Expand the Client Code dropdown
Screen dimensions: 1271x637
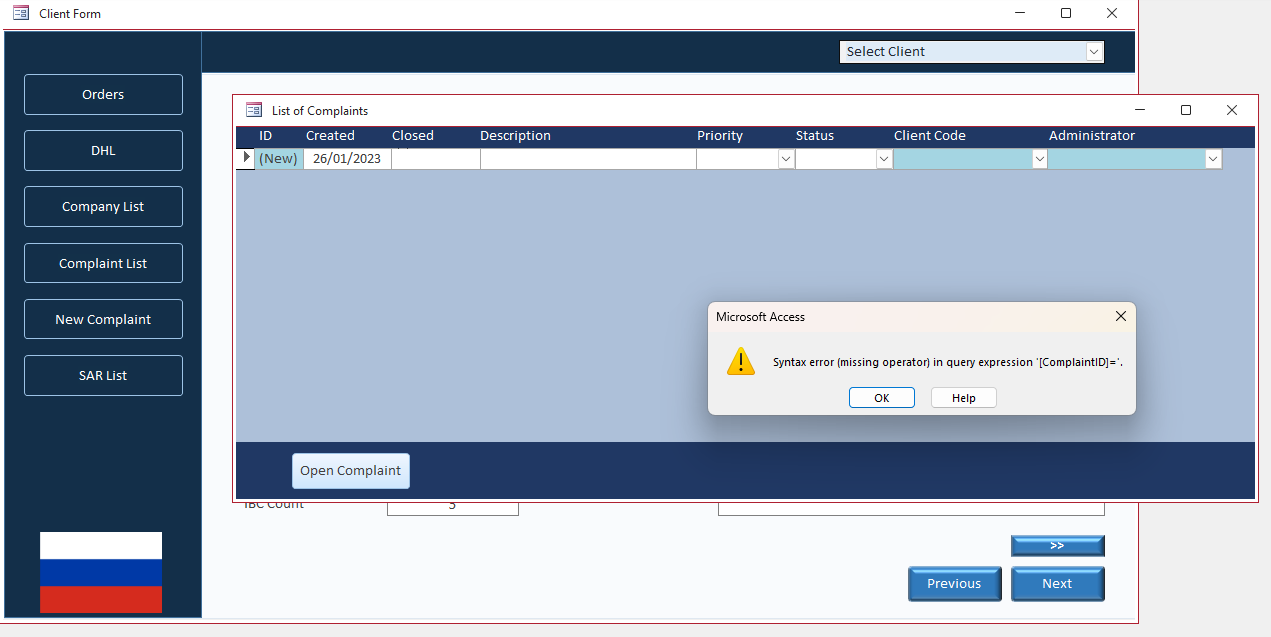pos(1039,159)
